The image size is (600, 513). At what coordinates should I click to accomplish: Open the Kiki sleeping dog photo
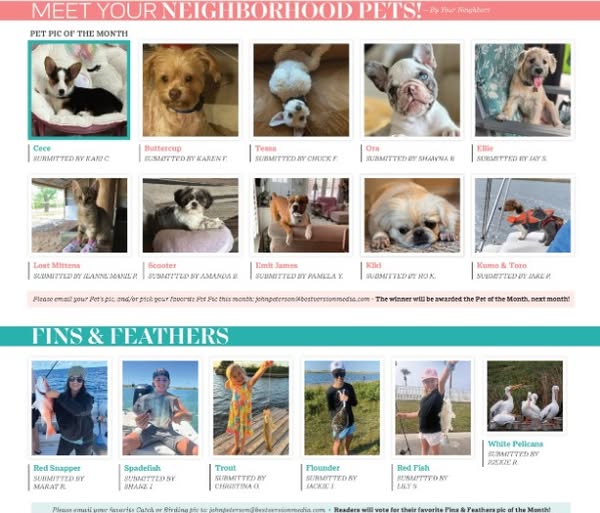pyautogui.click(x=412, y=215)
